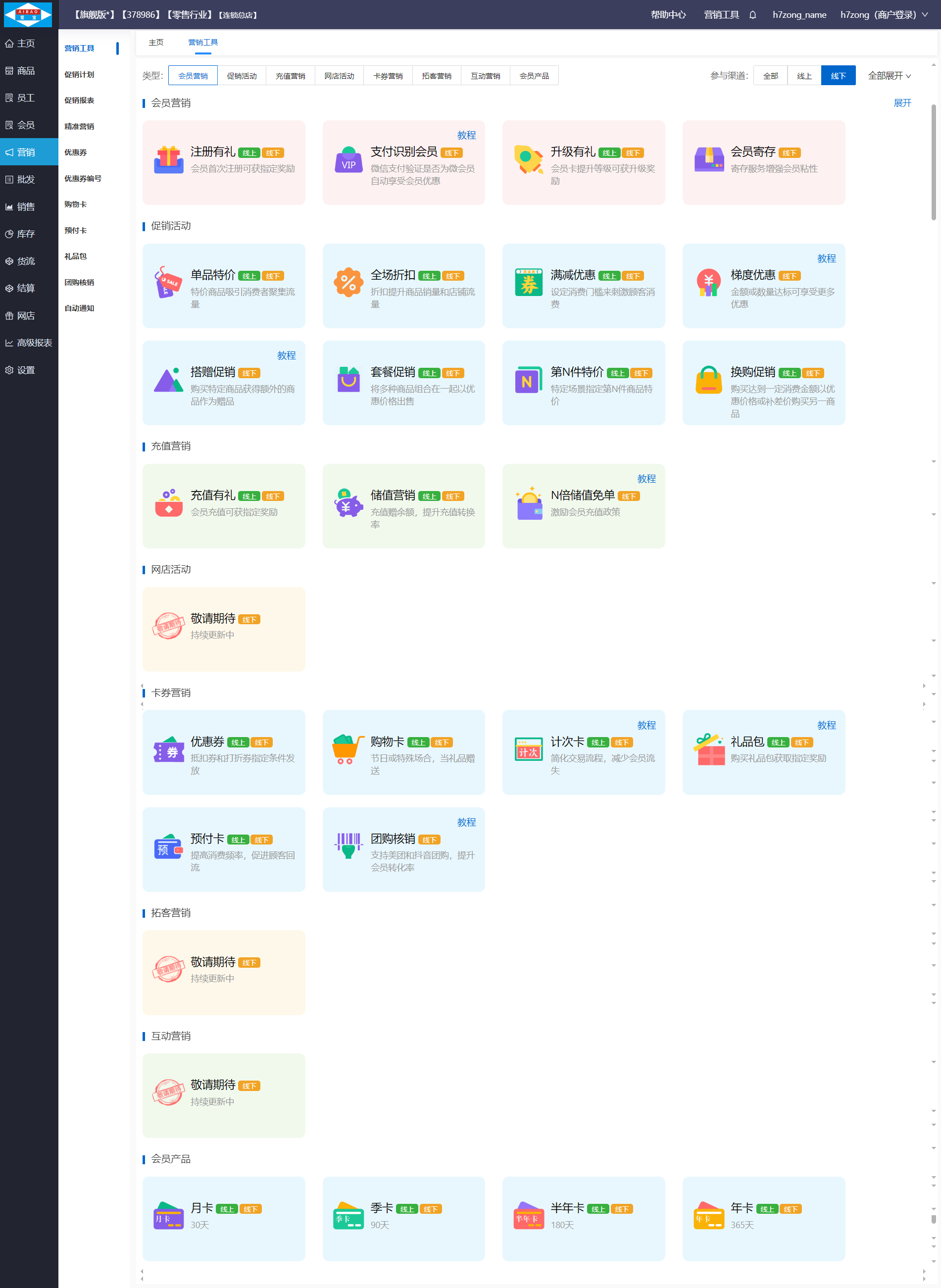Expand the 会员营销 section via 展开
941x1288 pixels.
(x=902, y=103)
